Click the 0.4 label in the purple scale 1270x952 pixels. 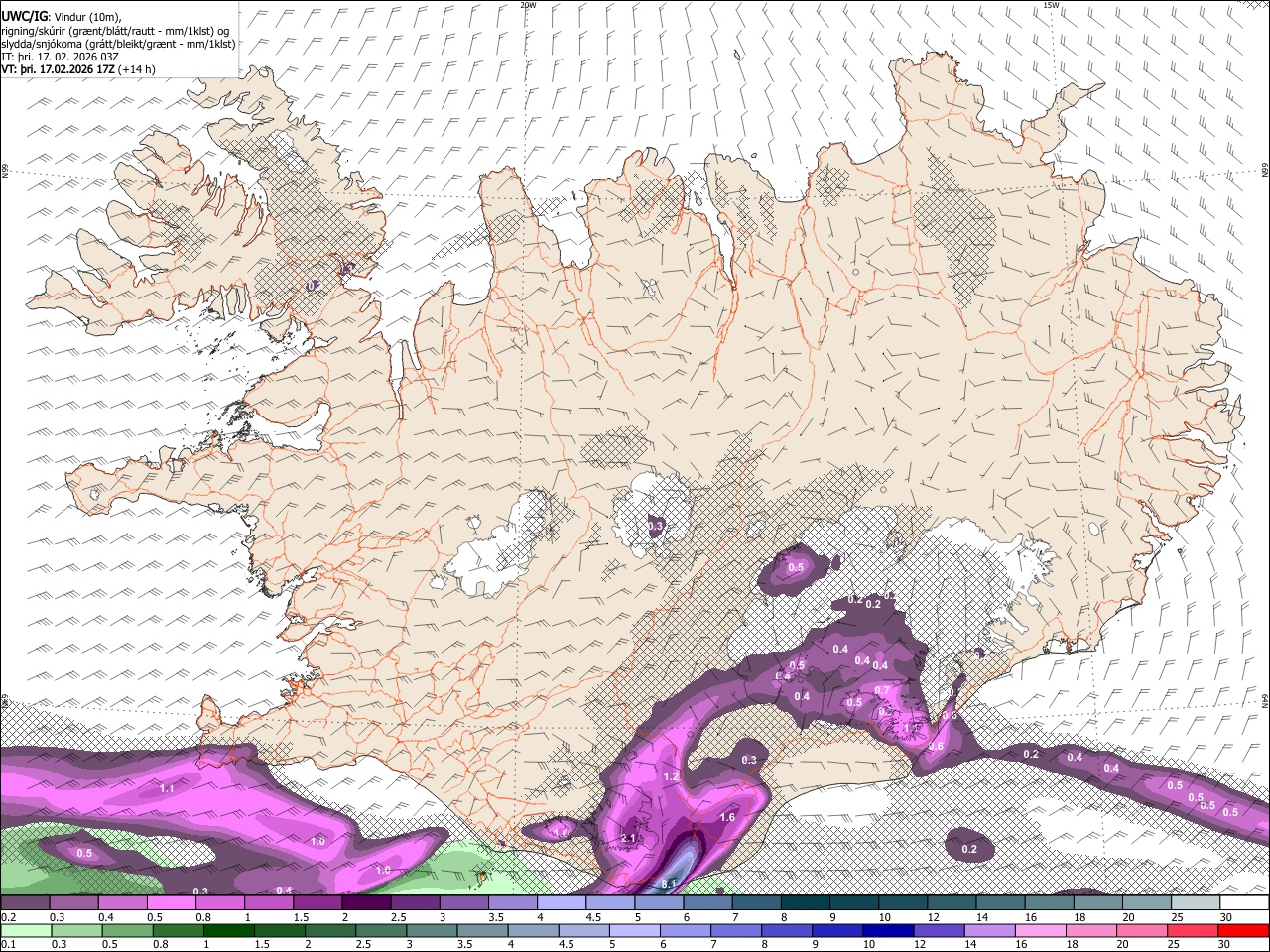tap(104, 917)
